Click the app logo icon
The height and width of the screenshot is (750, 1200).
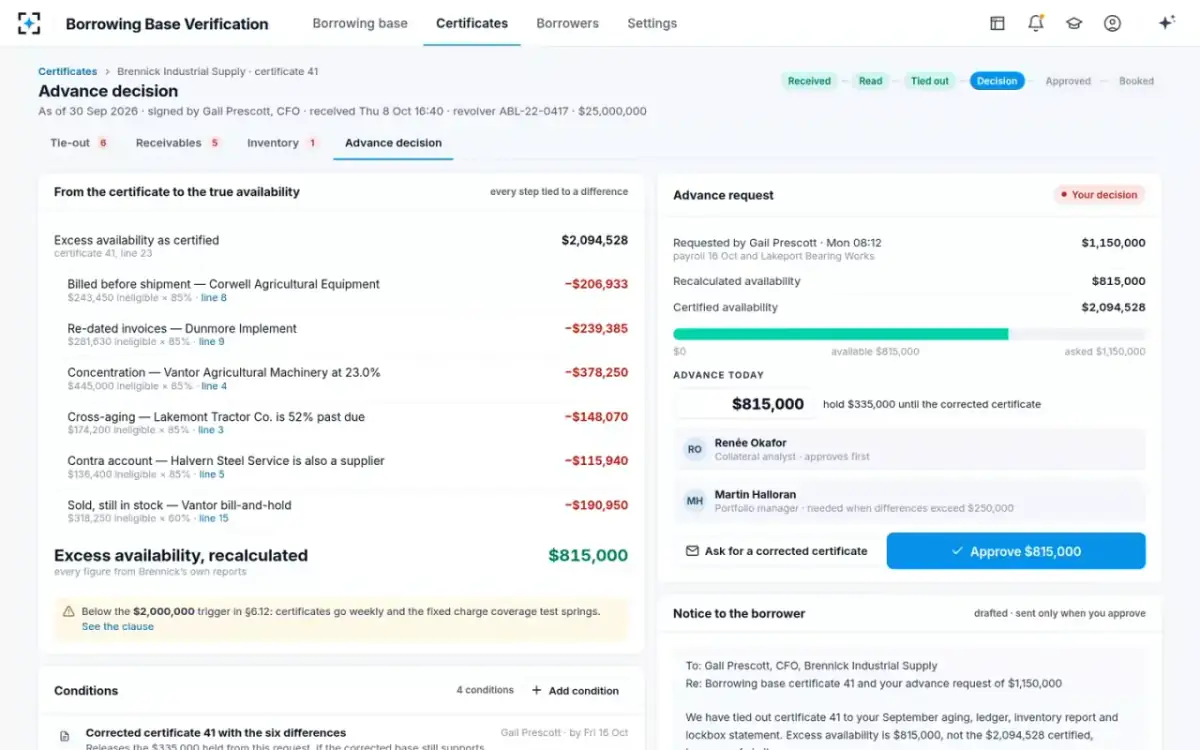click(x=29, y=23)
